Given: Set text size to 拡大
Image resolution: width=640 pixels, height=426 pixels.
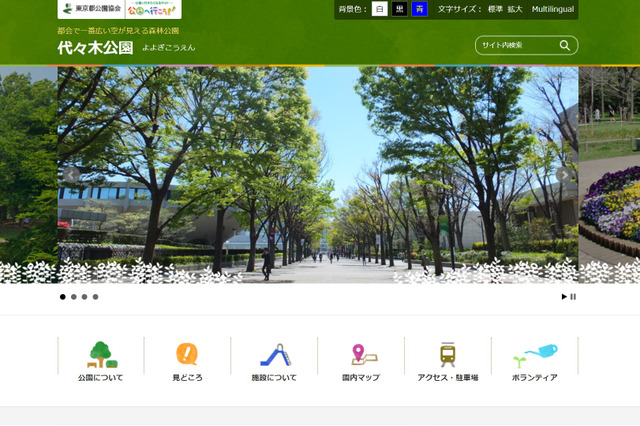Looking at the screenshot, I should tap(515, 9).
